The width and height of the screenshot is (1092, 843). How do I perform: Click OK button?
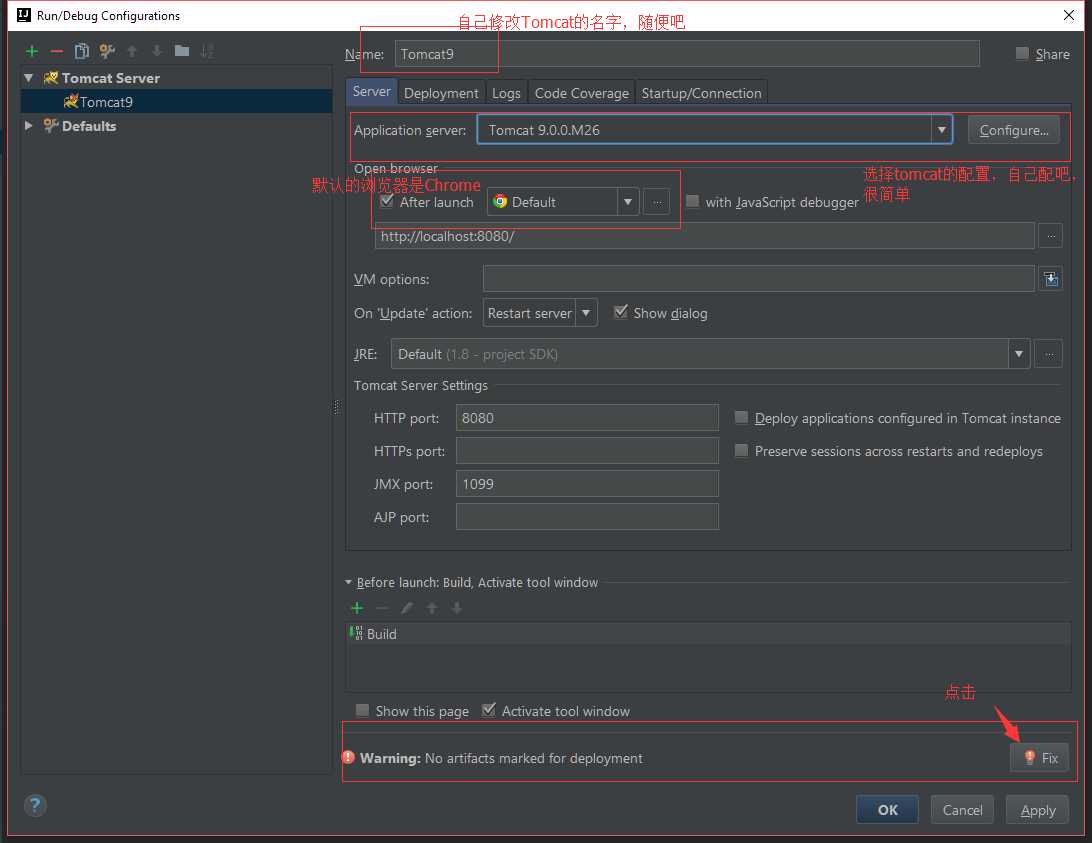[887, 810]
